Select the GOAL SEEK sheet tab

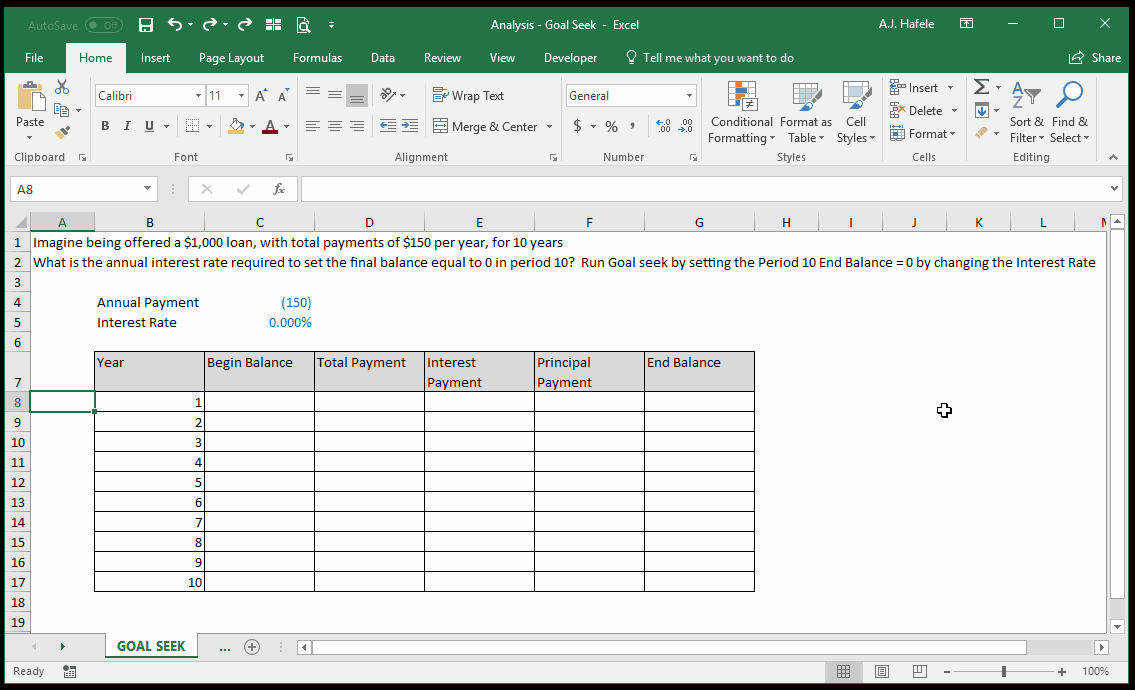click(151, 646)
